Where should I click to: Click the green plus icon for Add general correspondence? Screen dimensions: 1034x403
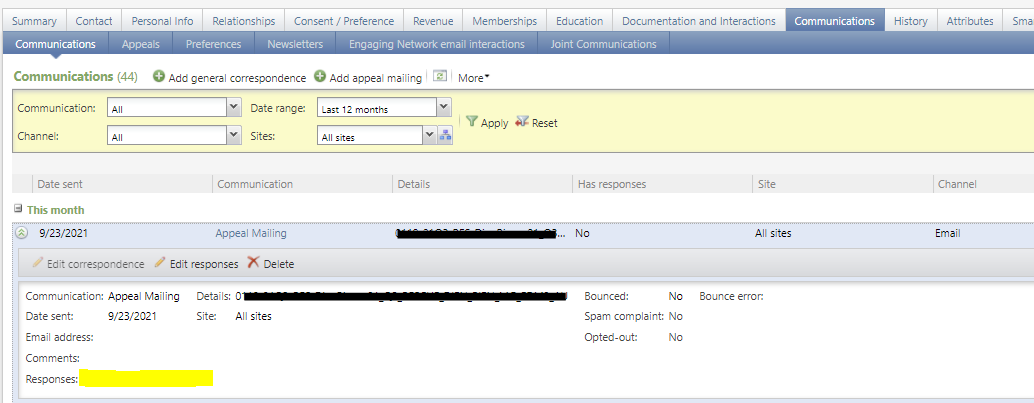click(159, 77)
